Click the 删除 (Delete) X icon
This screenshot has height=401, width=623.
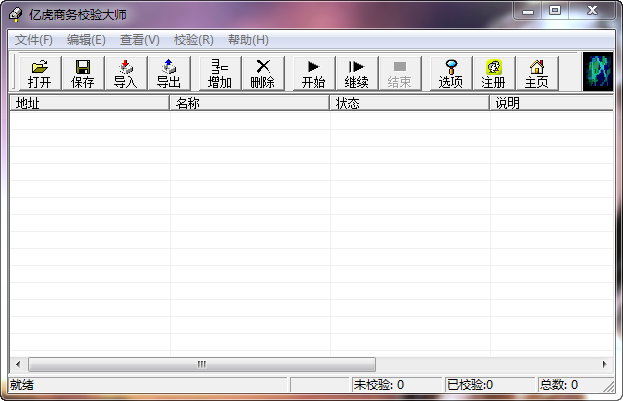pos(263,74)
